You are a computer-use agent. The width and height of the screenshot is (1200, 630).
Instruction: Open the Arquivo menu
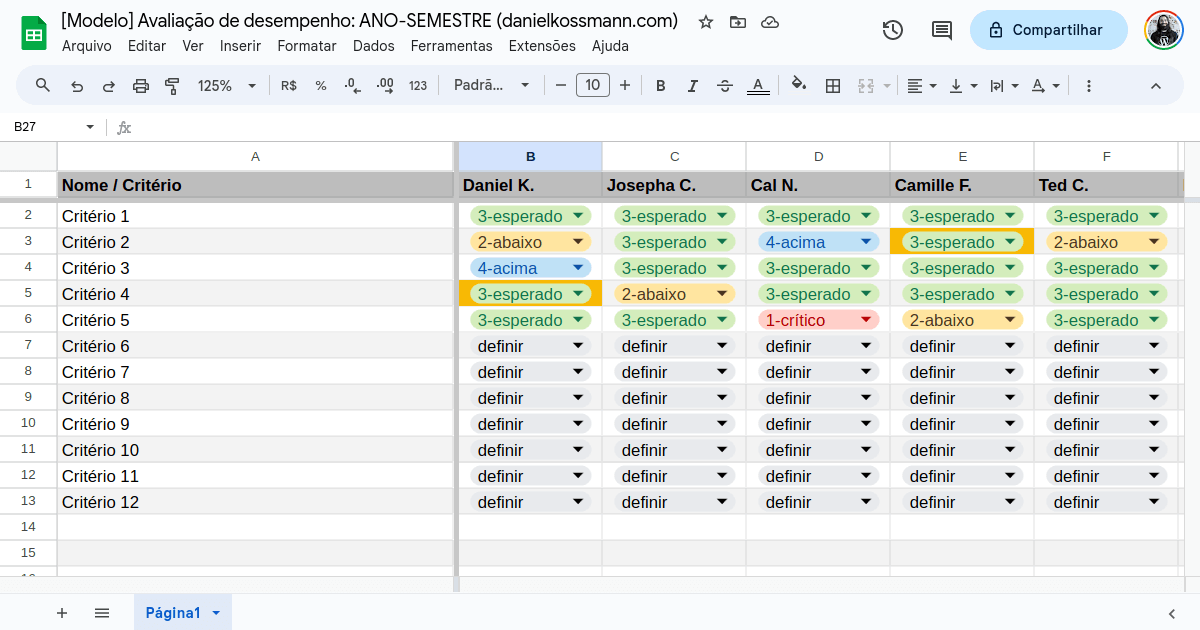click(x=87, y=46)
